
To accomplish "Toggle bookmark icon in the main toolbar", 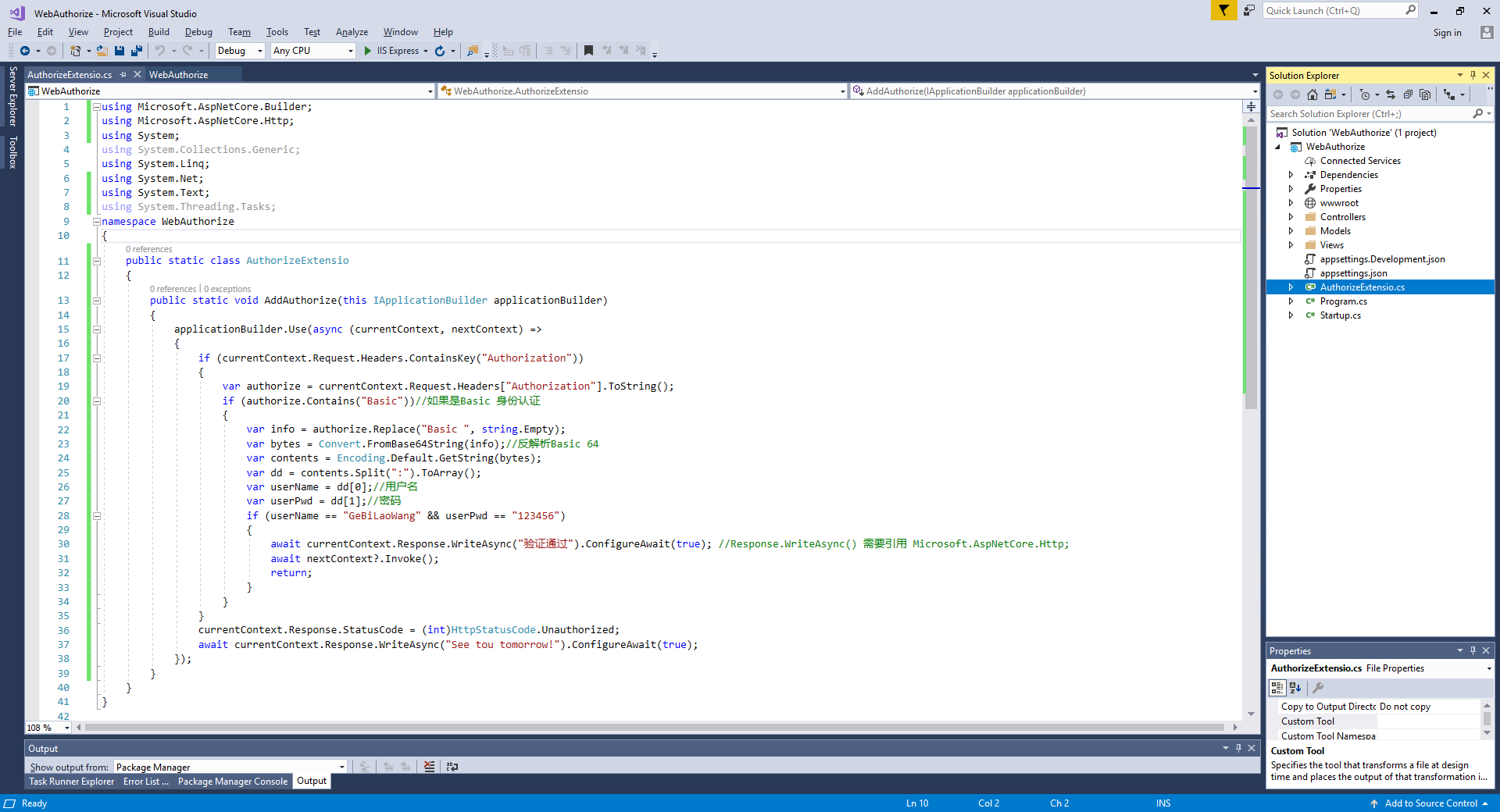I will [588, 51].
